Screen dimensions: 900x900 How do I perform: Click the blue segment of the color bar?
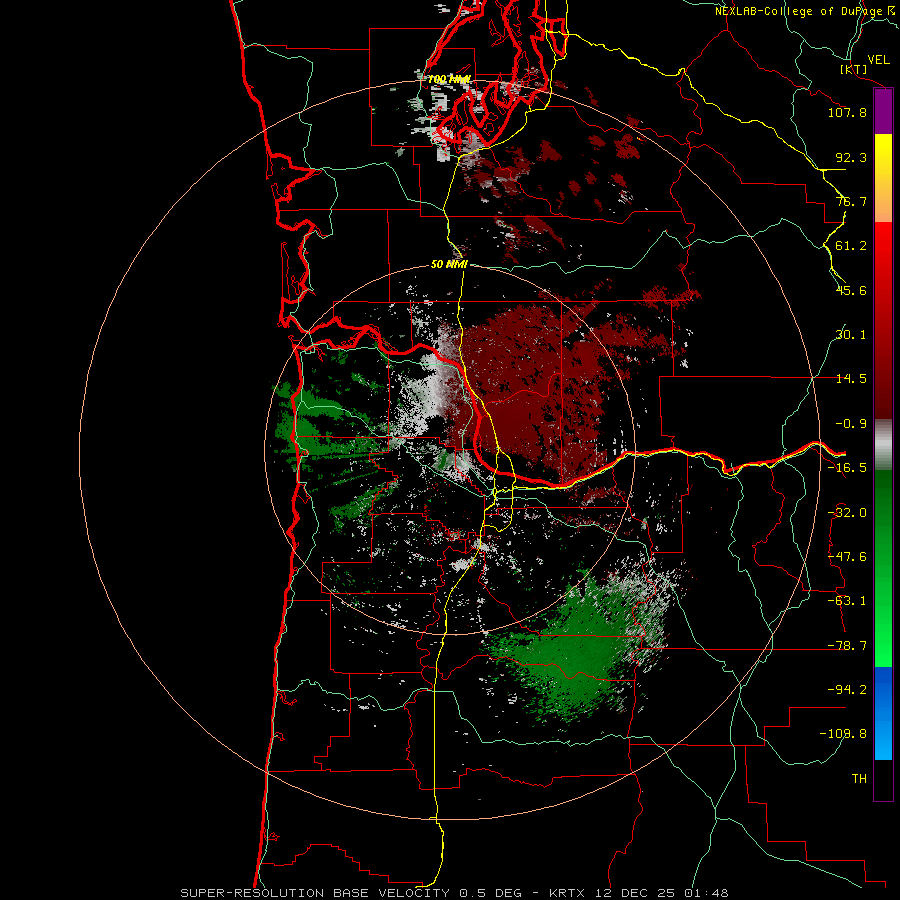pos(883,713)
